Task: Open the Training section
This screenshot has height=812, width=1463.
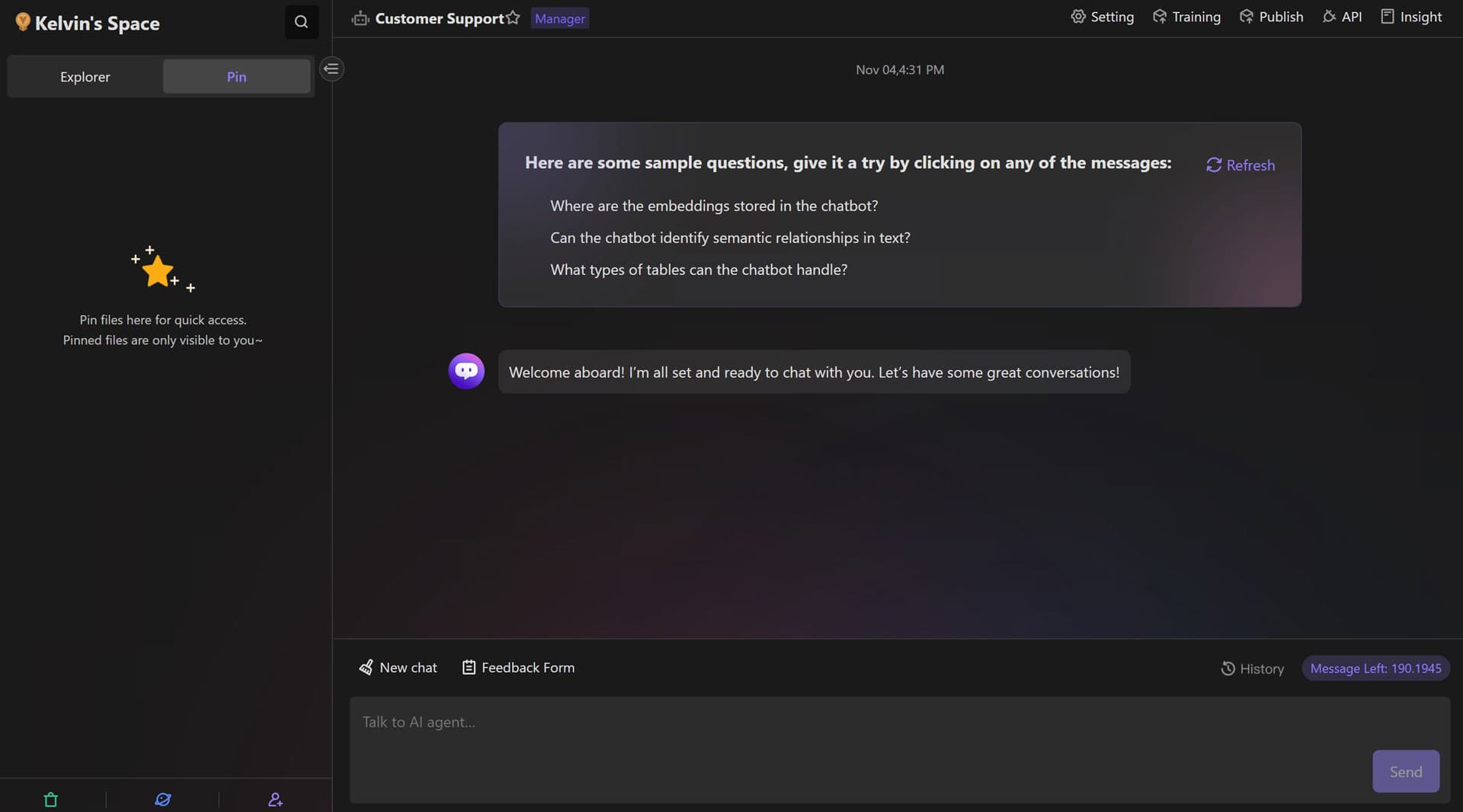Action: tap(1186, 17)
